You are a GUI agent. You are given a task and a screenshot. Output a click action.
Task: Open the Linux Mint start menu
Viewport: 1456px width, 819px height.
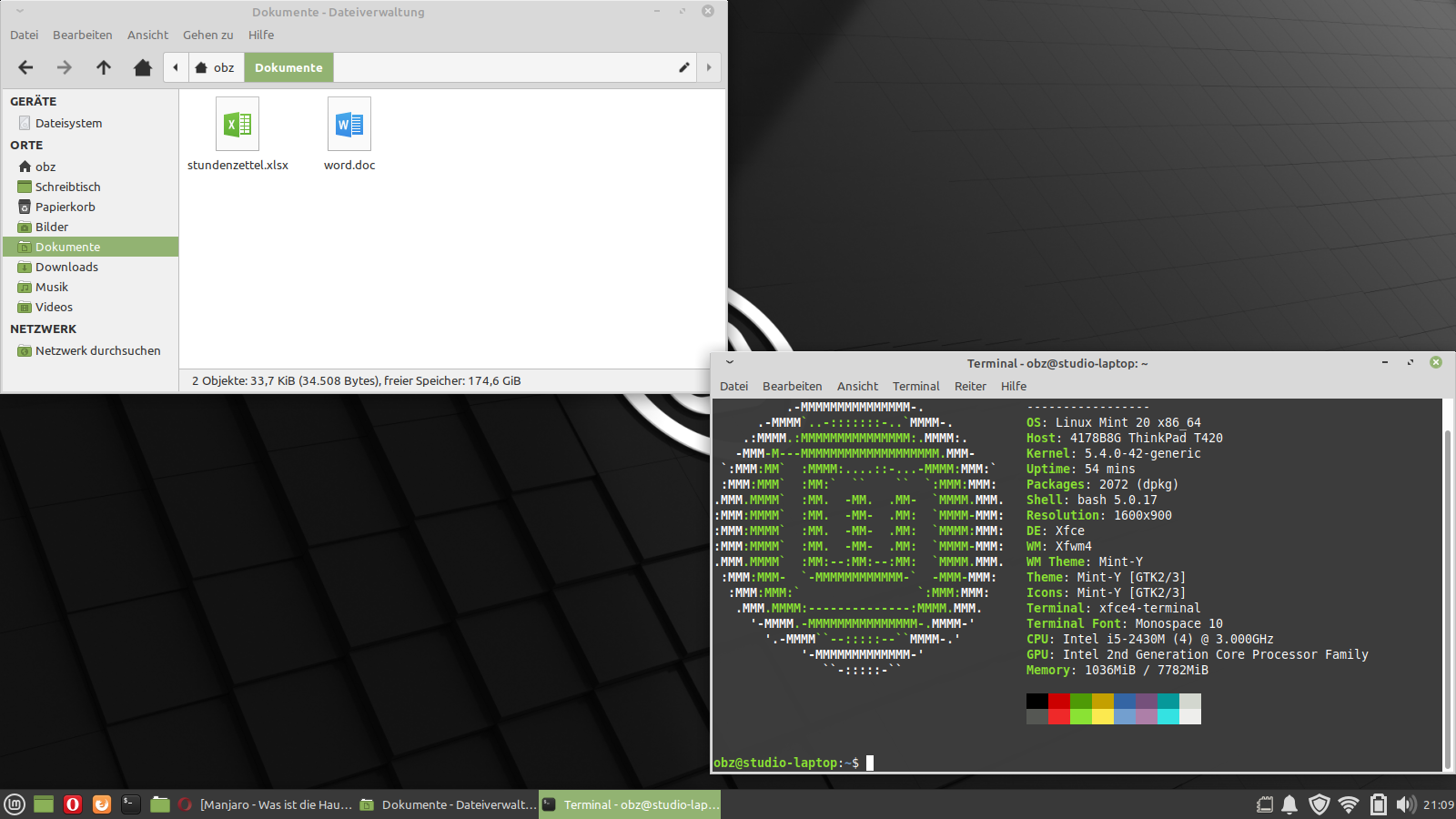(15, 804)
